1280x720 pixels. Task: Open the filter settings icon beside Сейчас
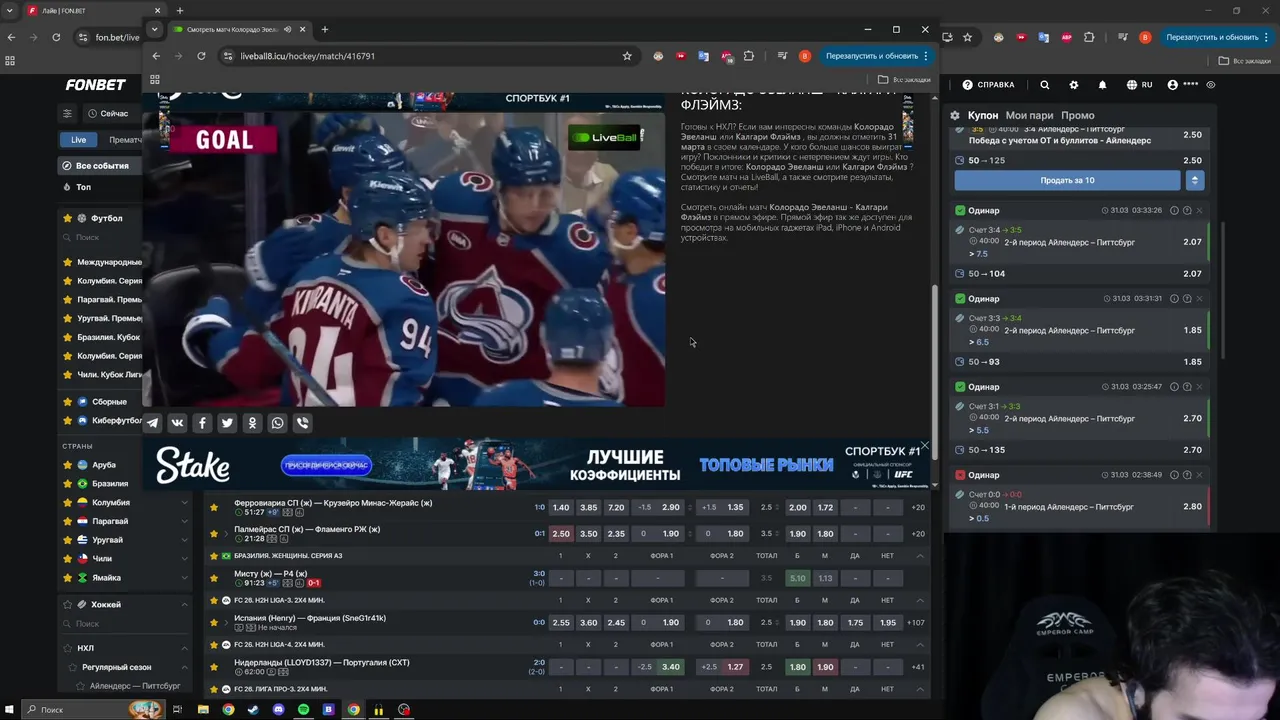[67, 113]
